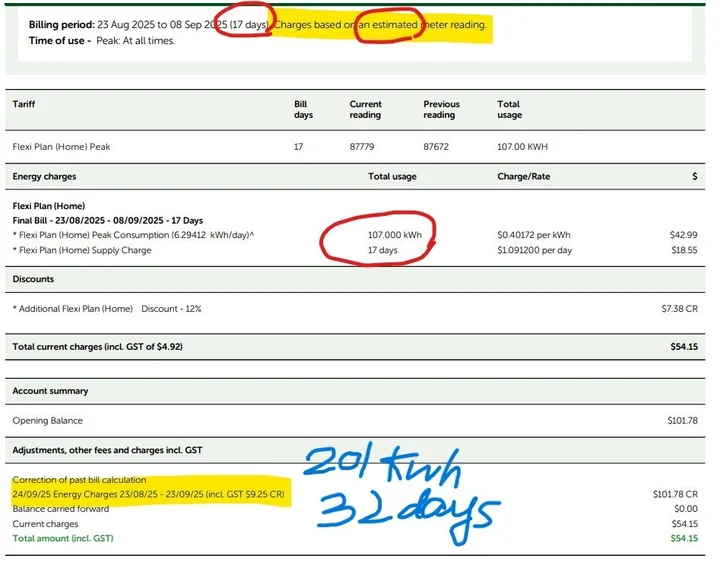Click the current reading value 87779
720x562 pixels.
pyautogui.click(x=363, y=147)
